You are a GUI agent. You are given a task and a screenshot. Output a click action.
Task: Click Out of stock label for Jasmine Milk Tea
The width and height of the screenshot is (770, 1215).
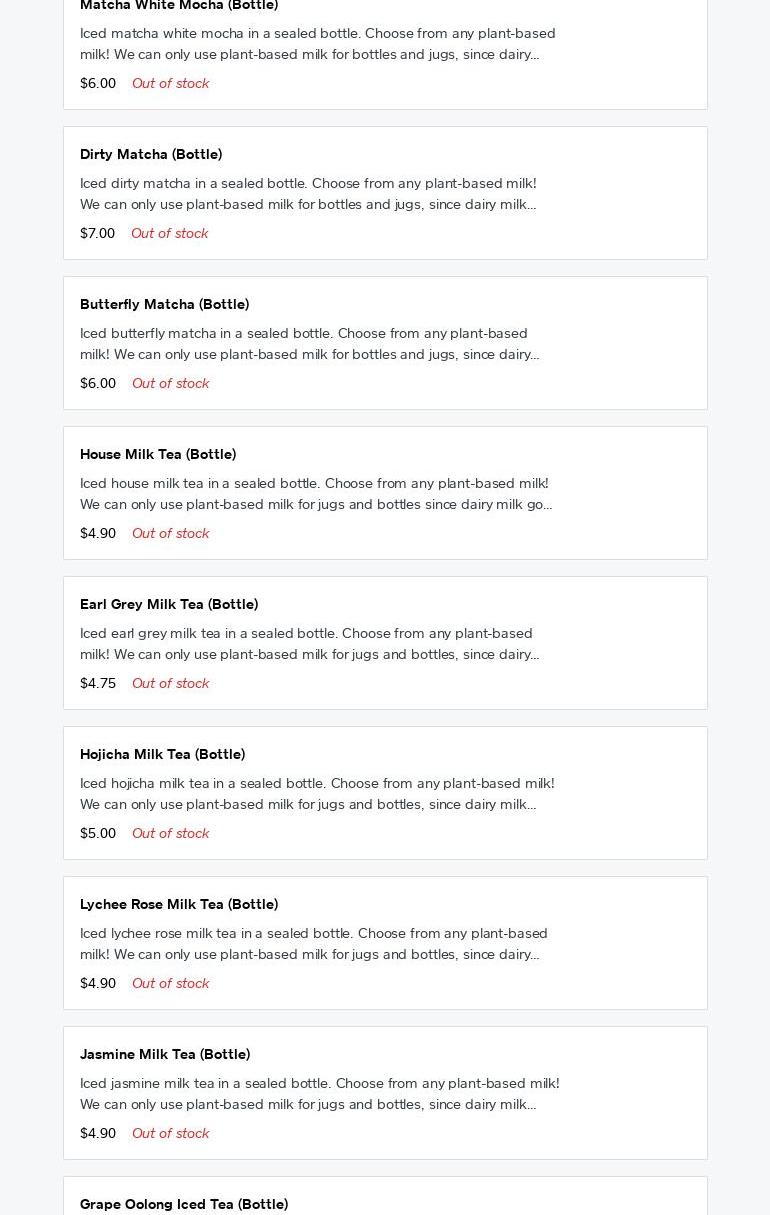[170, 1133]
